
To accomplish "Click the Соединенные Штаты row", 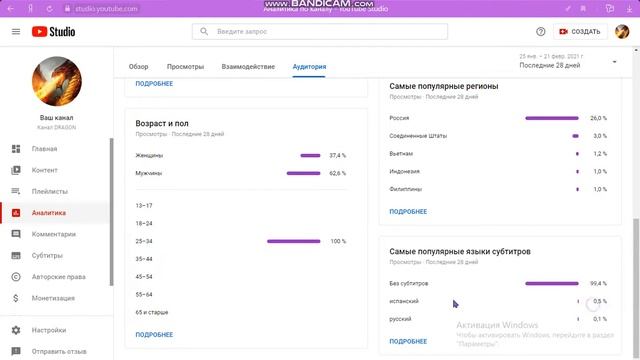I will [498, 136].
